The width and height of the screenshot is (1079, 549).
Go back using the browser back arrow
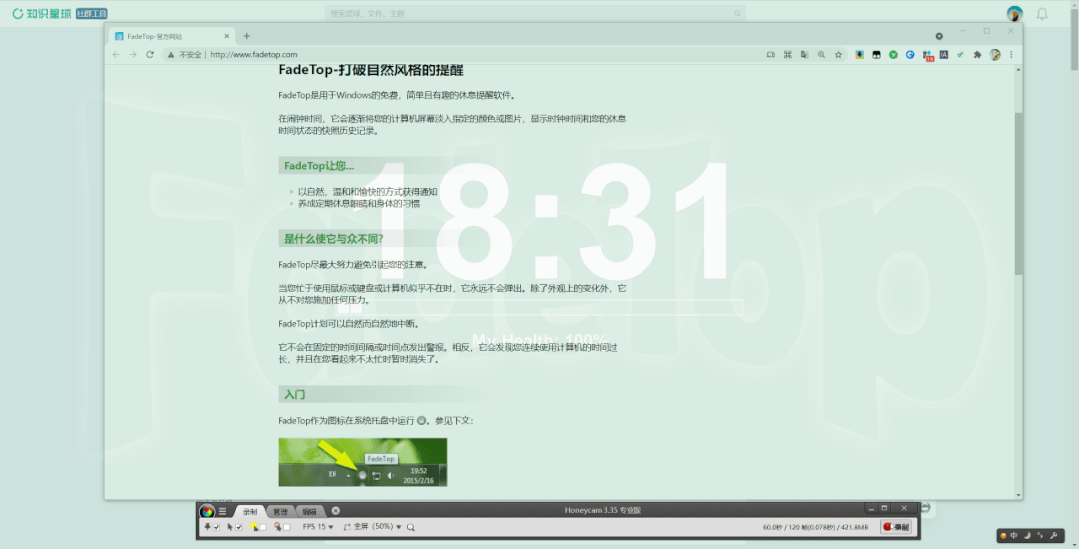tap(116, 54)
